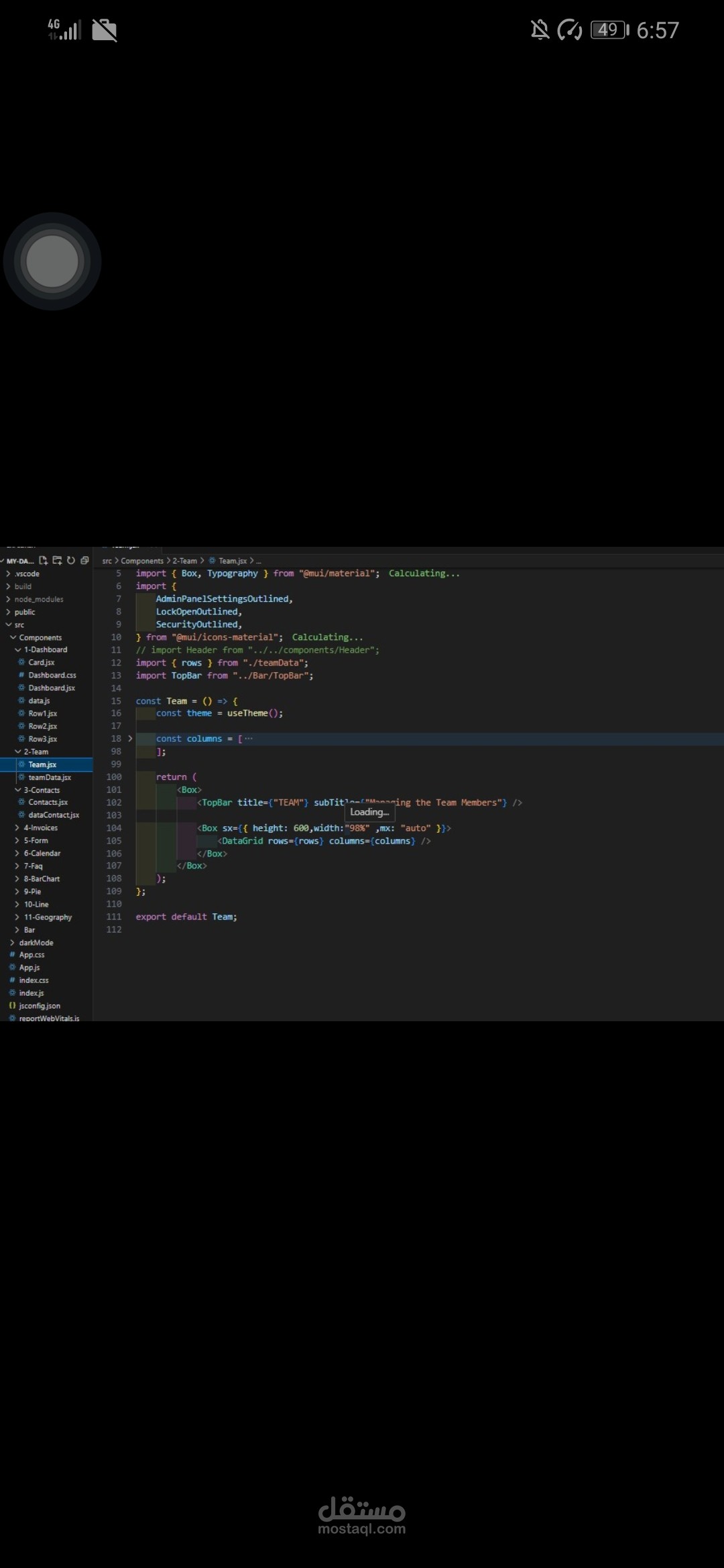Open Row2.jsx file

(x=43, y=726)
